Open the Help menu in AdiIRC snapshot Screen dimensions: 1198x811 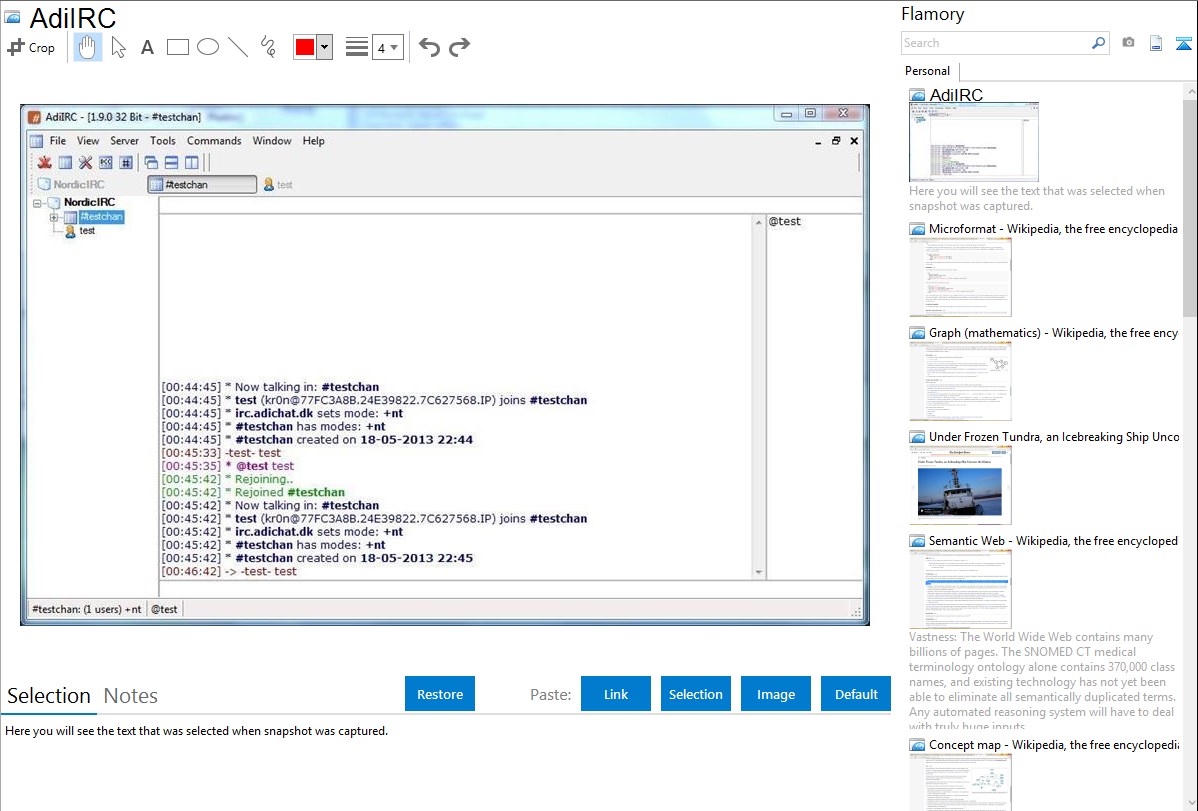click(313, 141)
